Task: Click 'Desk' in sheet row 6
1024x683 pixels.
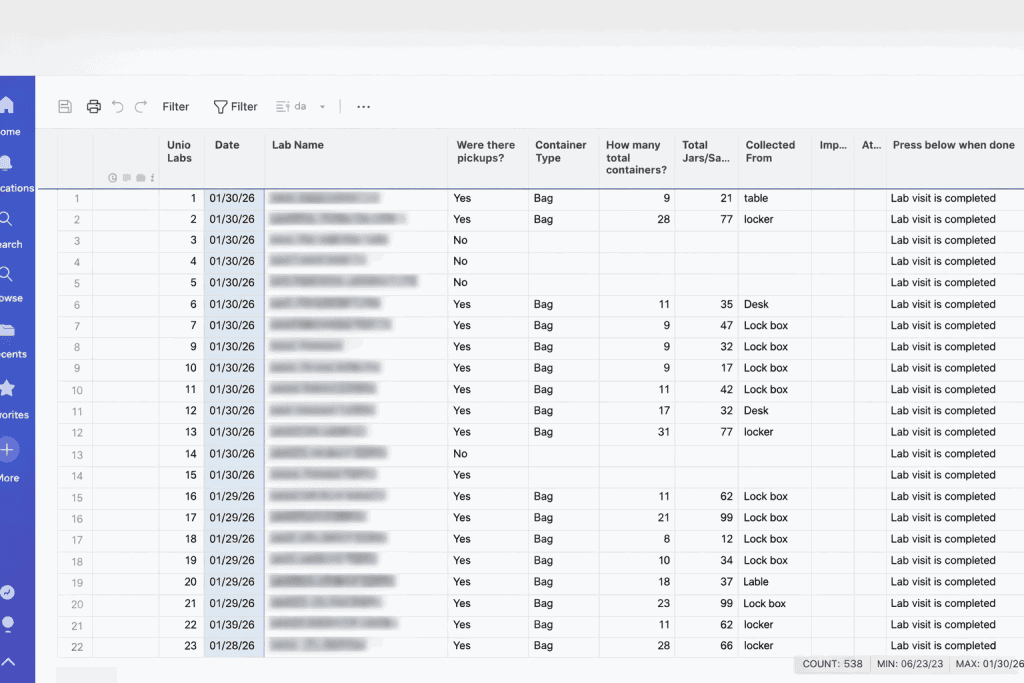Action: point(775,304)
